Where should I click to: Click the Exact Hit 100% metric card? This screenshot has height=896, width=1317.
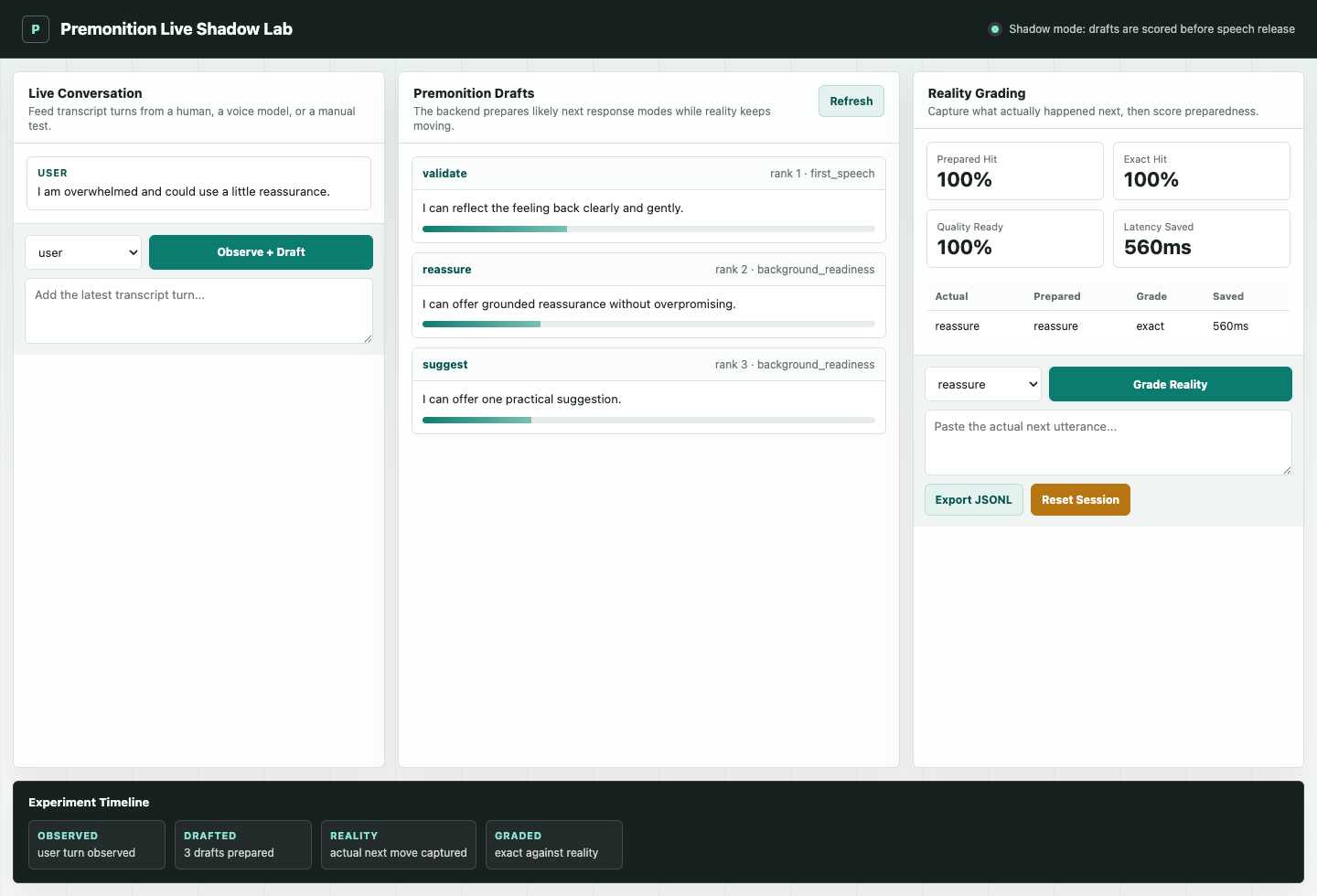pyautogui.click(x=1202, y=171)
